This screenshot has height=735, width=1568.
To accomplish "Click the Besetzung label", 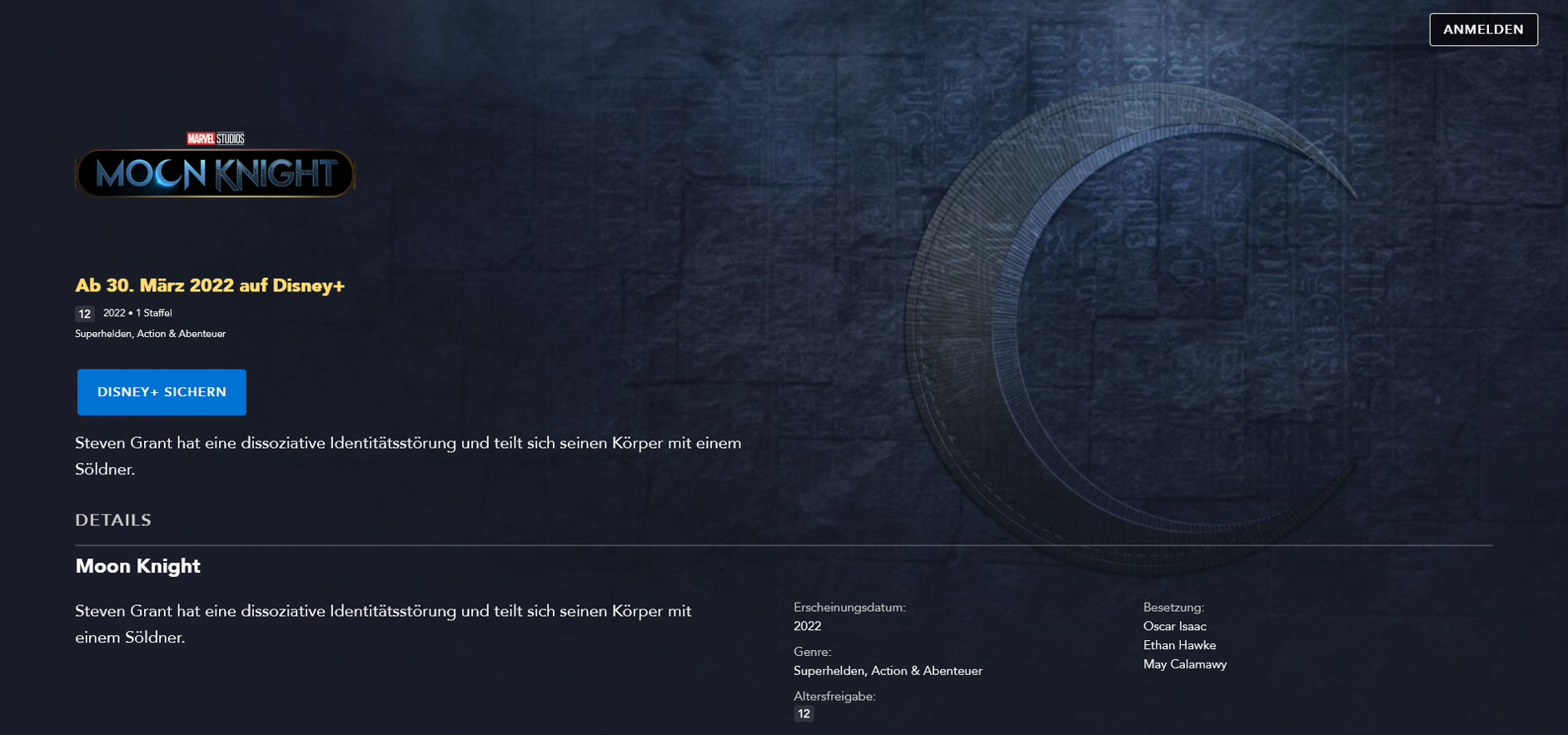I will [x=1173, y=608].
